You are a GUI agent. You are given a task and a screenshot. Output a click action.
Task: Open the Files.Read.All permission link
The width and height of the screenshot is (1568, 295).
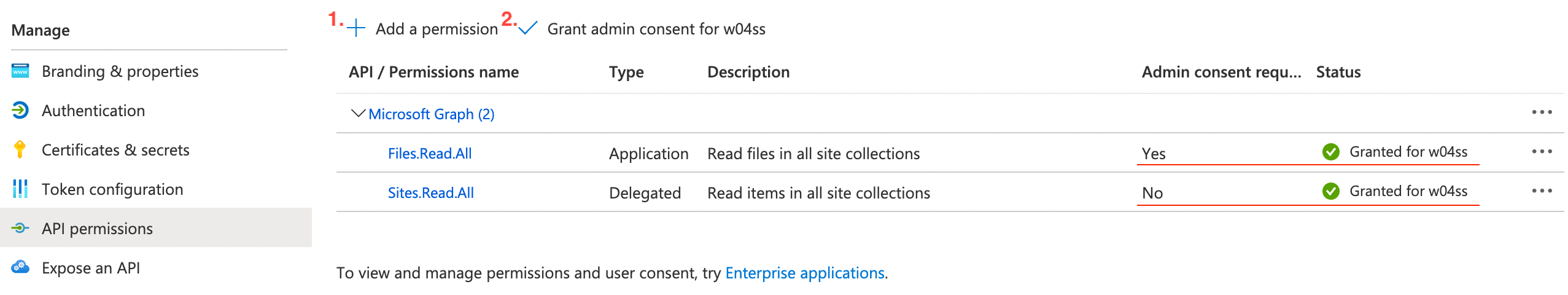430,154
